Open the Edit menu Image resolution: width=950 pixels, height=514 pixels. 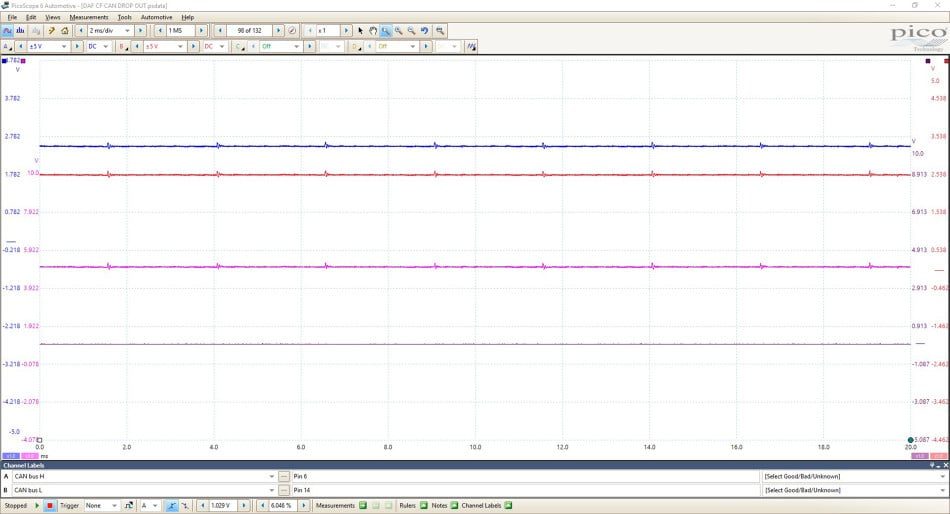click(31, 18)
